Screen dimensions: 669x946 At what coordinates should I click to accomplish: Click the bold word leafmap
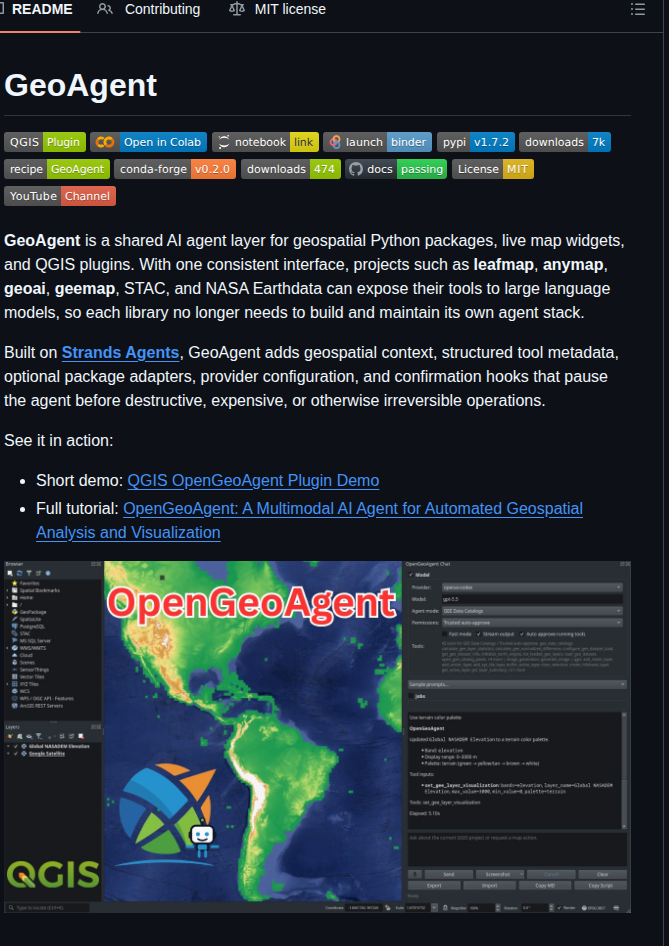pyautogui.click(x=506, y=265)
